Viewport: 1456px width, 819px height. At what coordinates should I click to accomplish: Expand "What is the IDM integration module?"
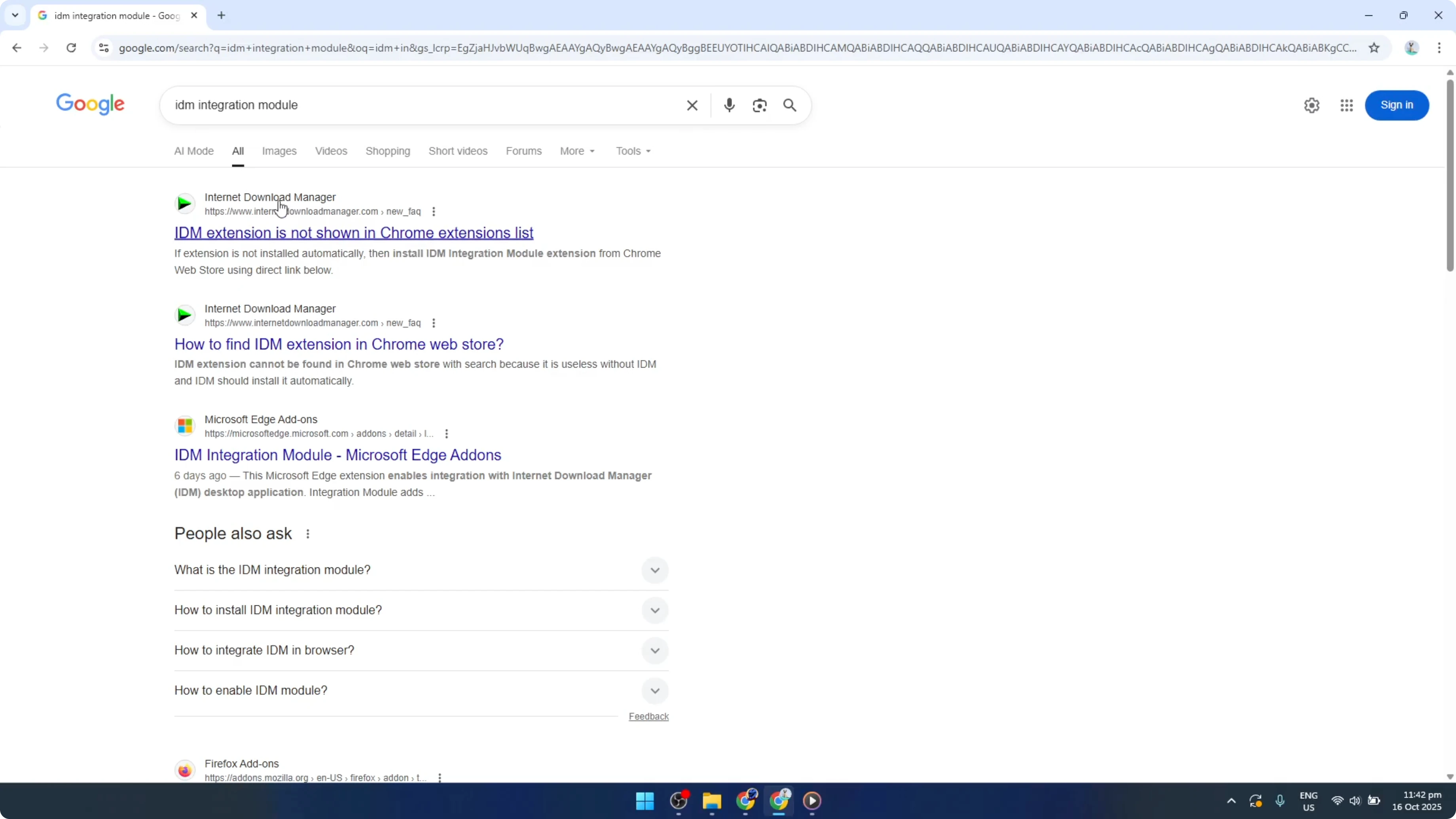coord(654,570)
